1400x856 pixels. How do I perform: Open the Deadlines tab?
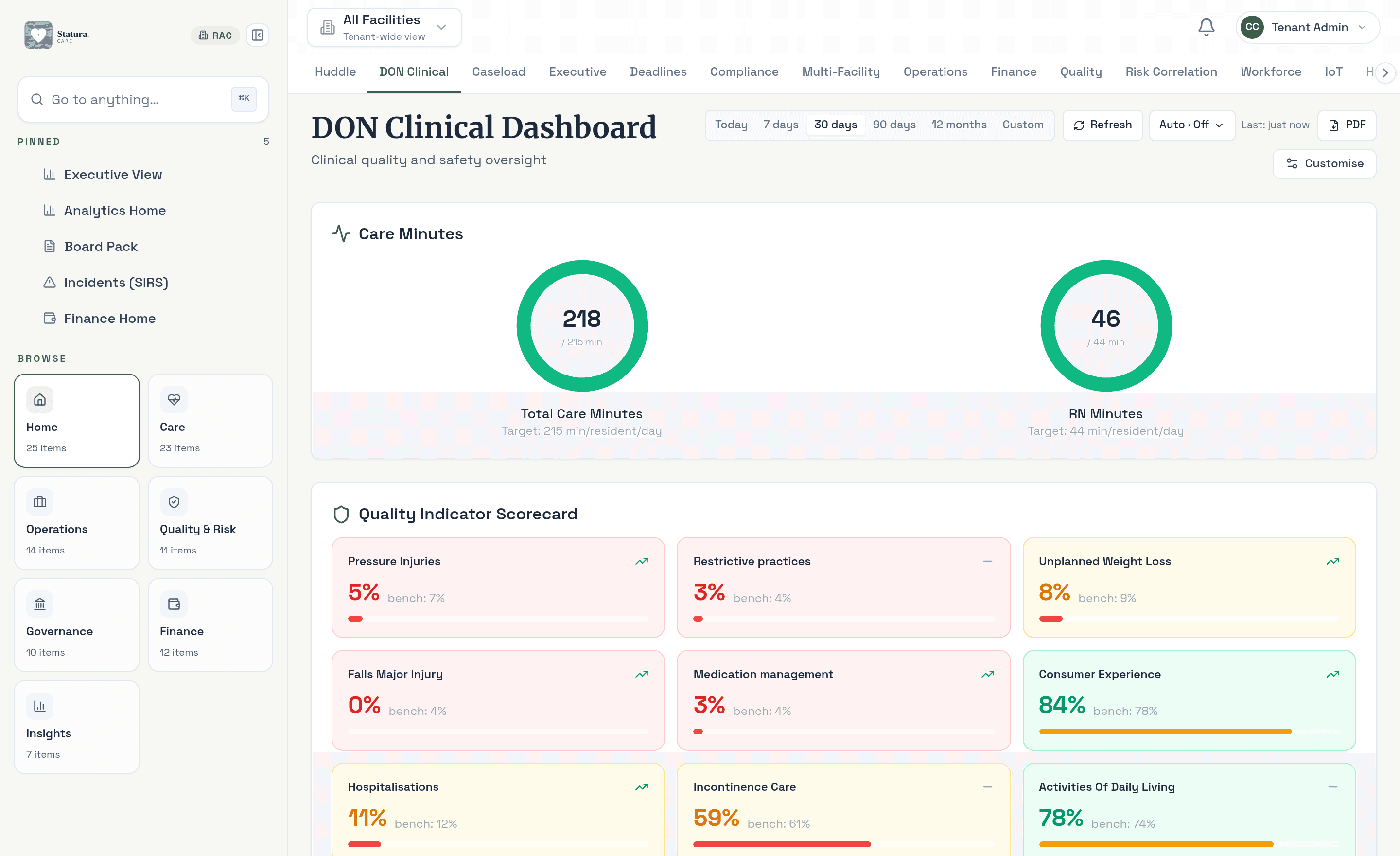(x=658, y=72)
